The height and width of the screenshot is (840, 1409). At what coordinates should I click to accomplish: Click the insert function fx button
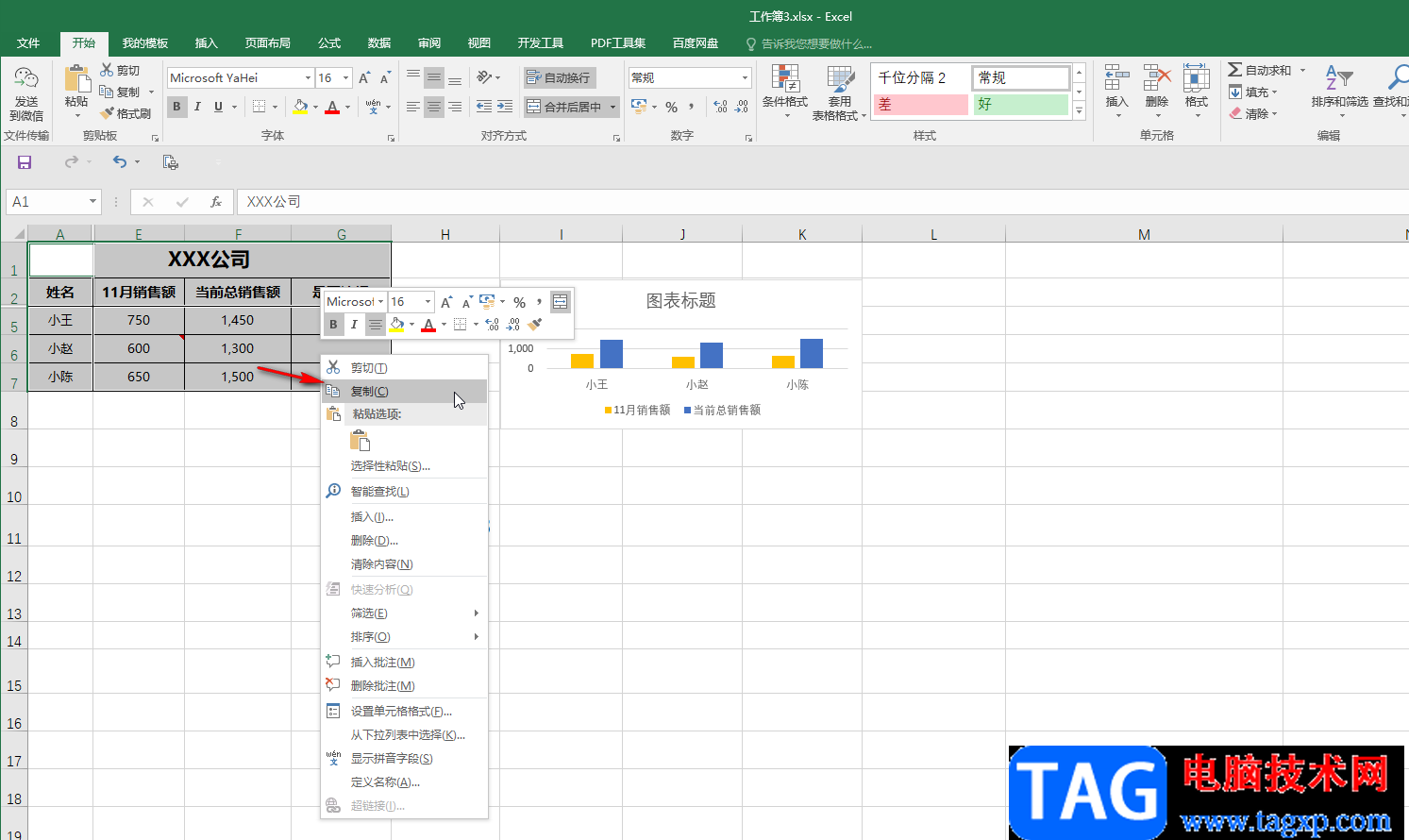point(216,201)
